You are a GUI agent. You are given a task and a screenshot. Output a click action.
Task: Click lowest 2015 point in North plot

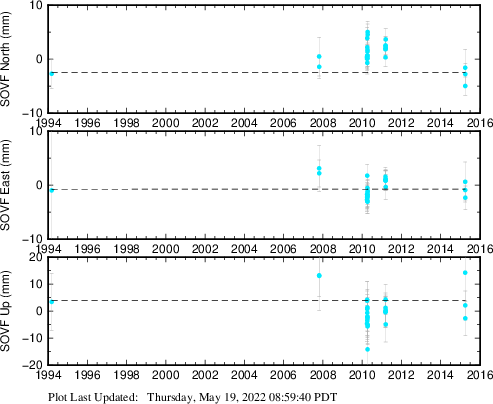click(x=465, y=86)
